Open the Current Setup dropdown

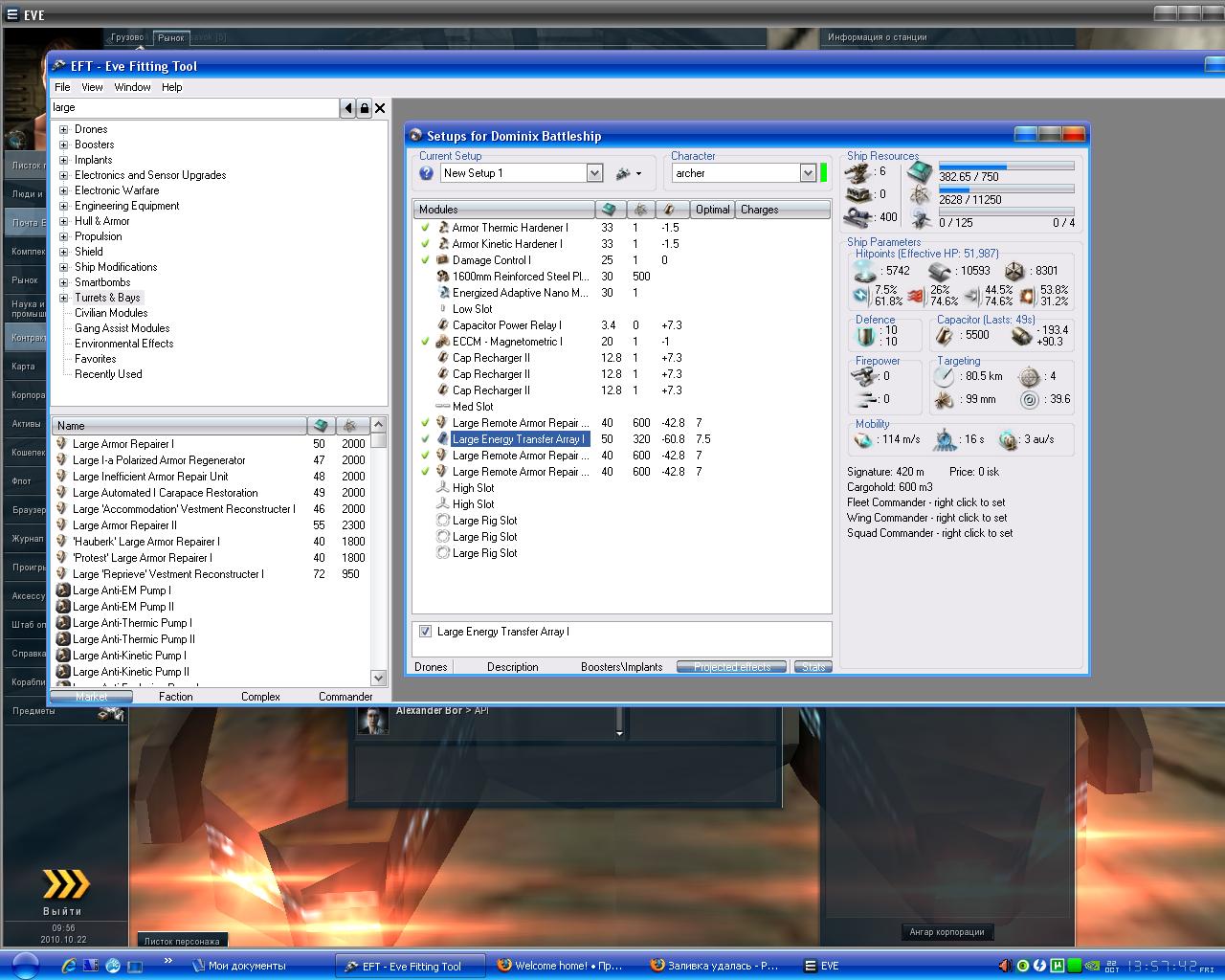(x=594, y=173)
